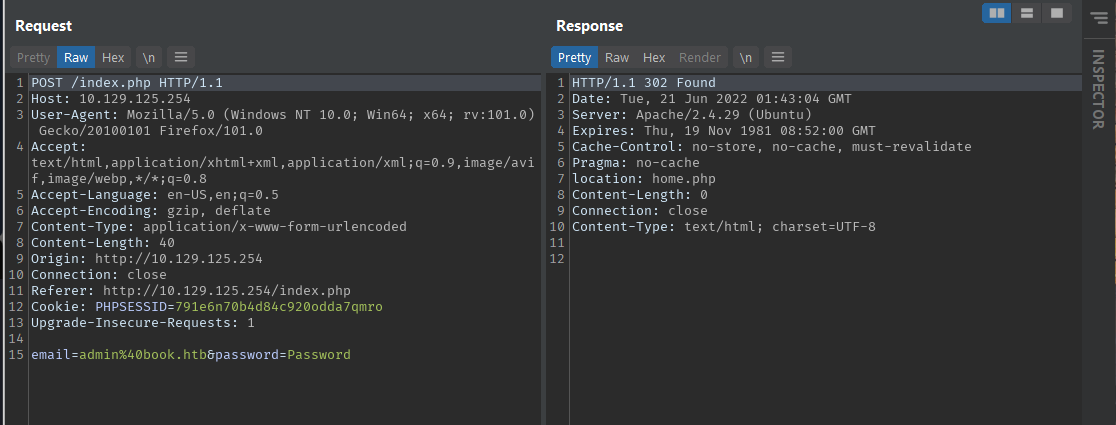Switch to top-bottom split layout
The height and width of the screenshot is (425, 1116).
tap(1027, 13)
